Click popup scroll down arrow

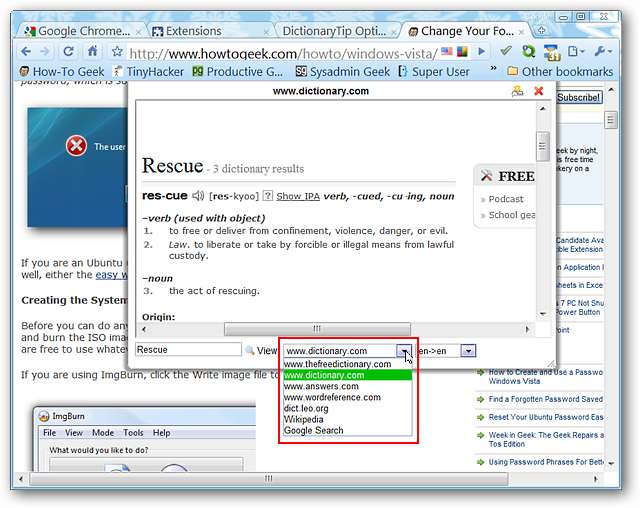(x=542, y=313)
